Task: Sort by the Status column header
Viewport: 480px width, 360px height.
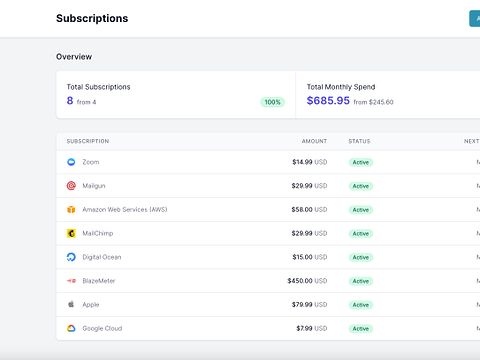Action: [x=359, y=141]
